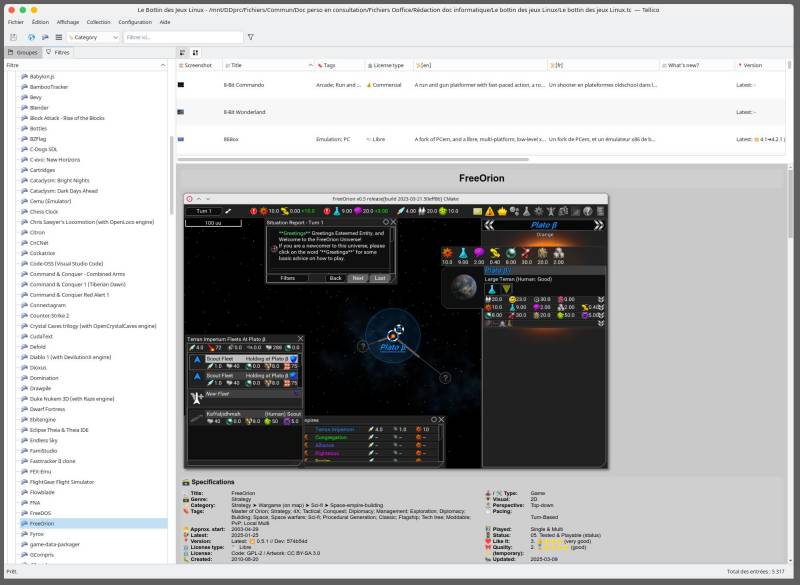Screen dimensions: 800x585
Task: Click the icon beside the Specifications heading
Action: click(186, 482)
